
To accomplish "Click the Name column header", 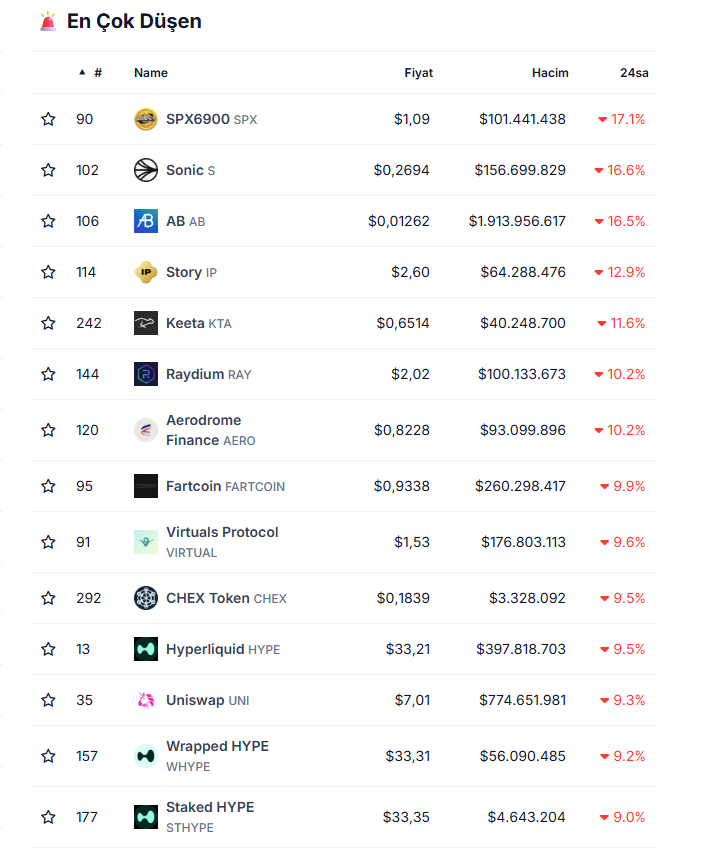I will point(151,73).
